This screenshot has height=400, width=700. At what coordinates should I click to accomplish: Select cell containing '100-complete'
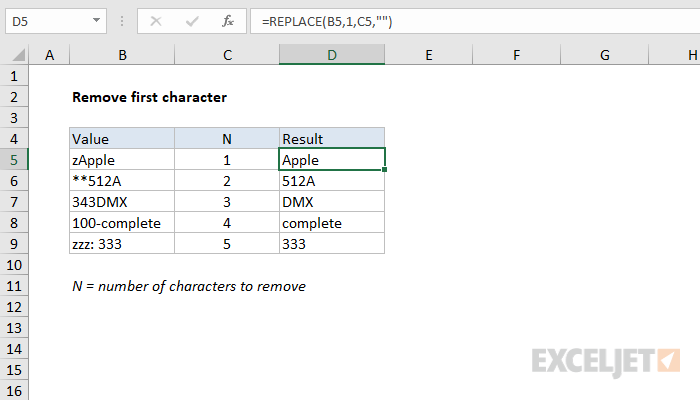point(122,223)
